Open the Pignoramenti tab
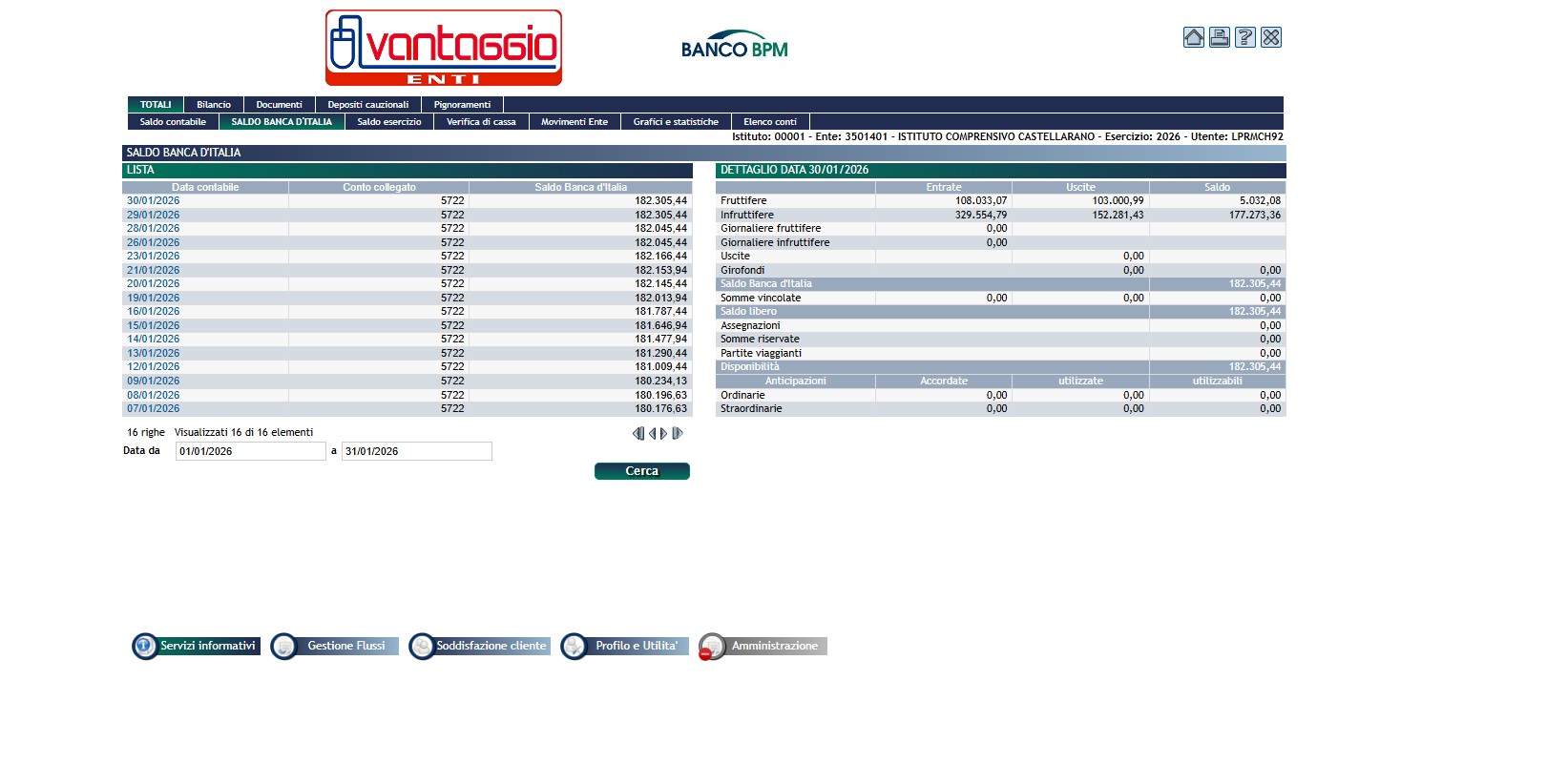This screenshot has height=784, width=1547. pos(462,105)
